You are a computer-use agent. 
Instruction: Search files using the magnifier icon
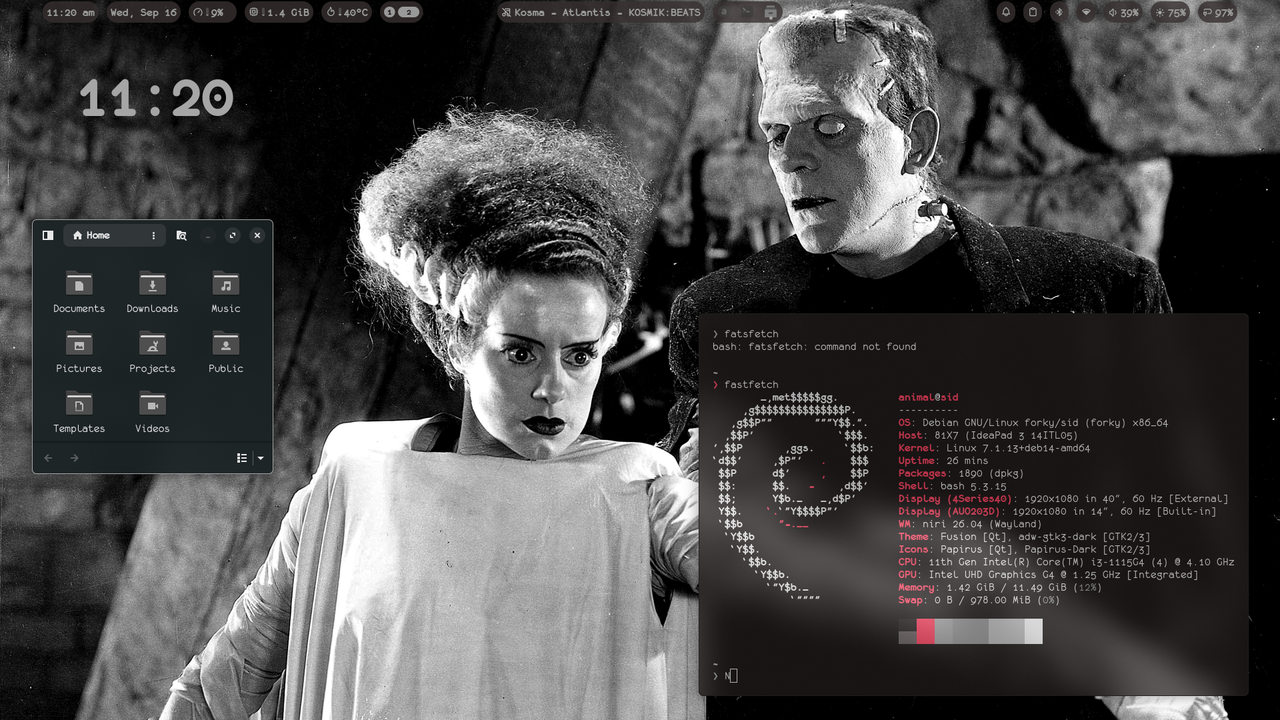pos(181,235)
